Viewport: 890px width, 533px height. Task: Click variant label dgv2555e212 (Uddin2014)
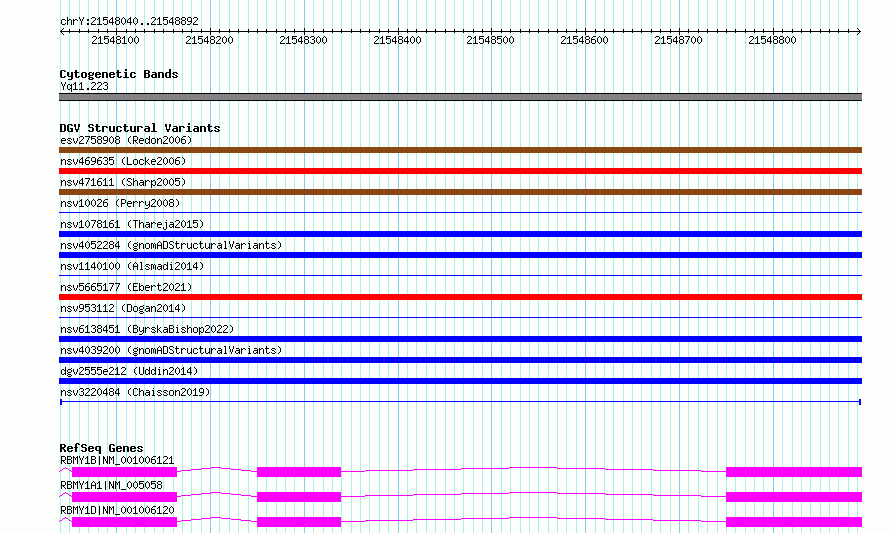[x=129, y=371]
